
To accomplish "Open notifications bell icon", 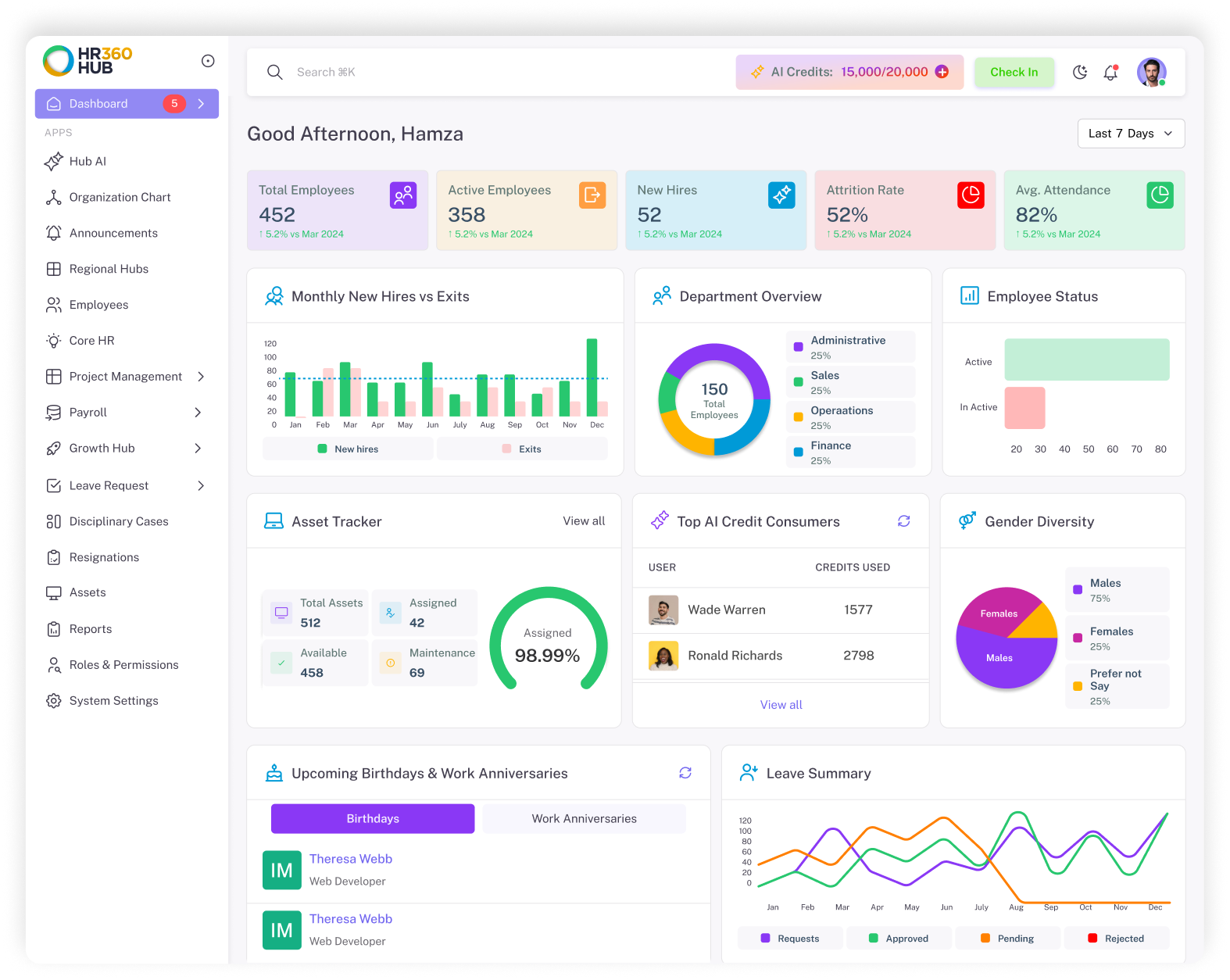I will 1110,72.
